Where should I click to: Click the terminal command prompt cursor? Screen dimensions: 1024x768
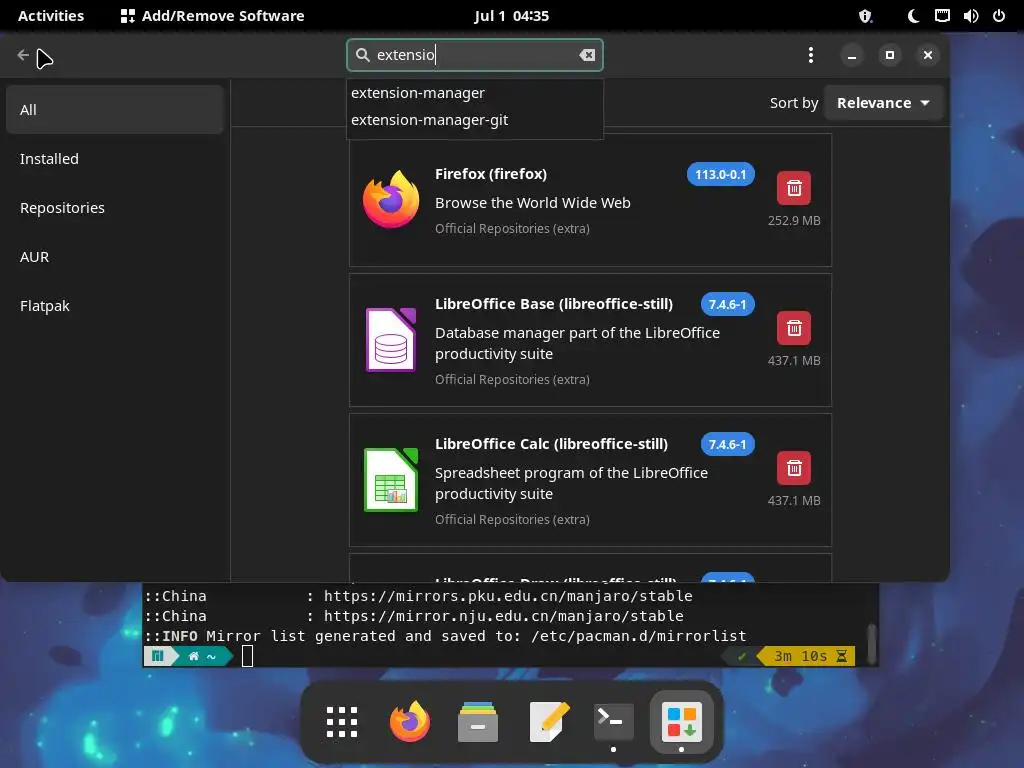pyautogui.click(x=248, y=656)
